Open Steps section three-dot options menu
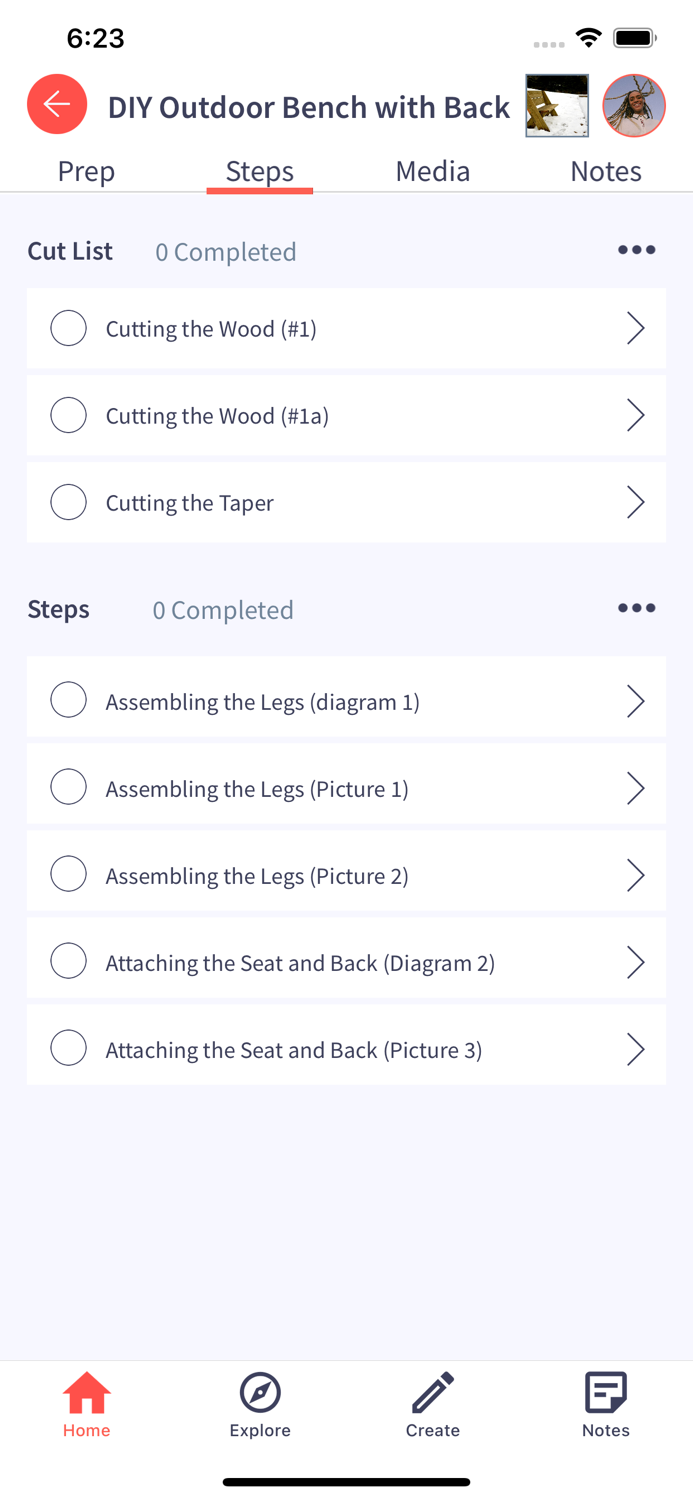This screenshot has width=693, height=1500. (636, 608)
